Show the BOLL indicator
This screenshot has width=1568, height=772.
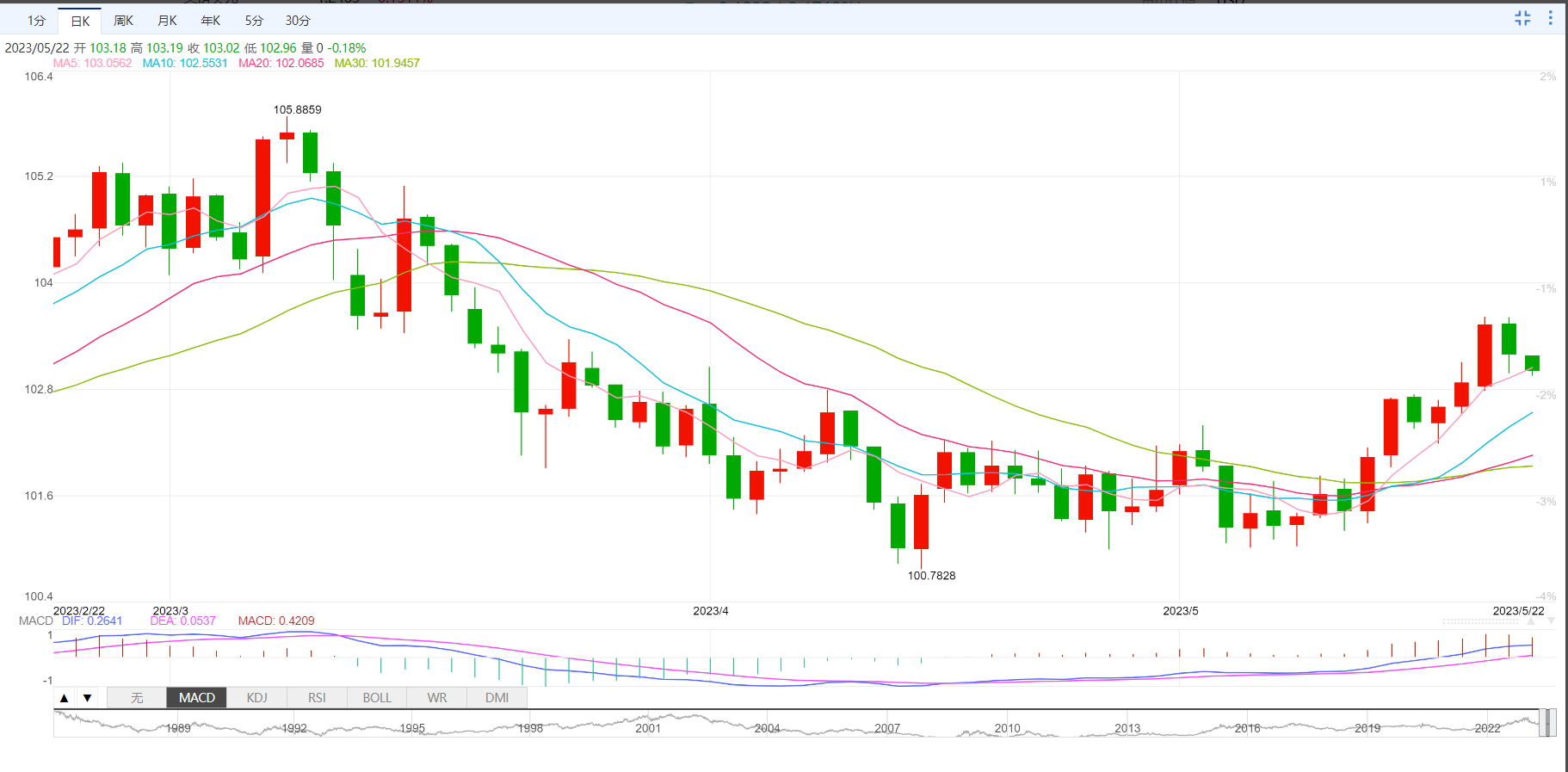377,698
